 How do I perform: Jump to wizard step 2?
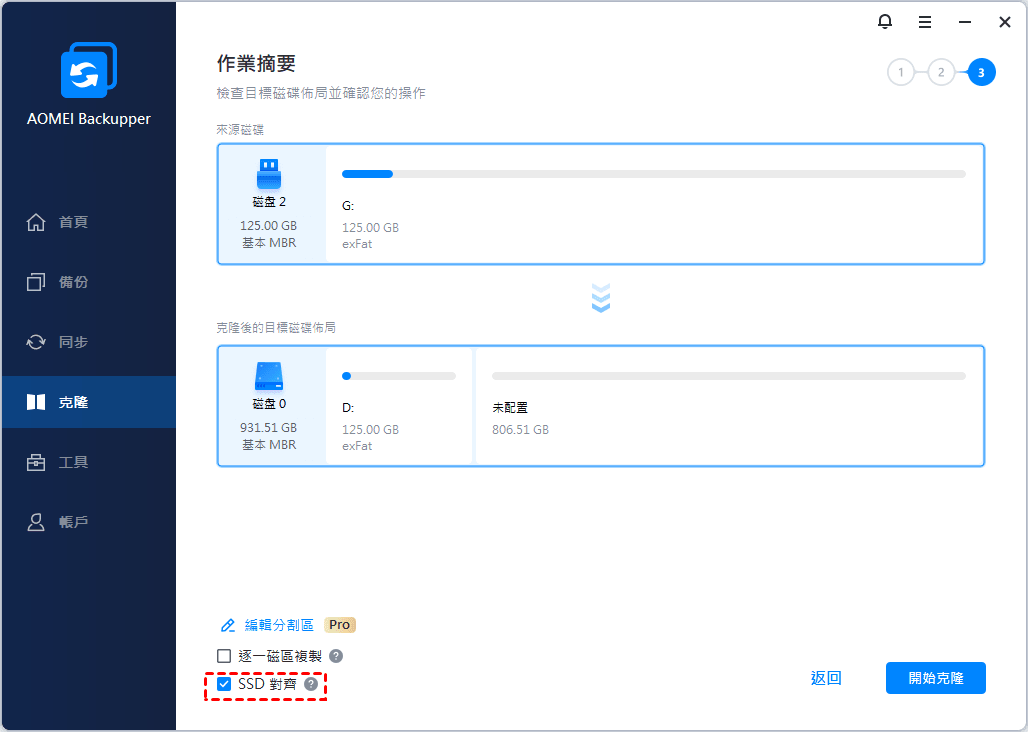click(x=941, y=72)
